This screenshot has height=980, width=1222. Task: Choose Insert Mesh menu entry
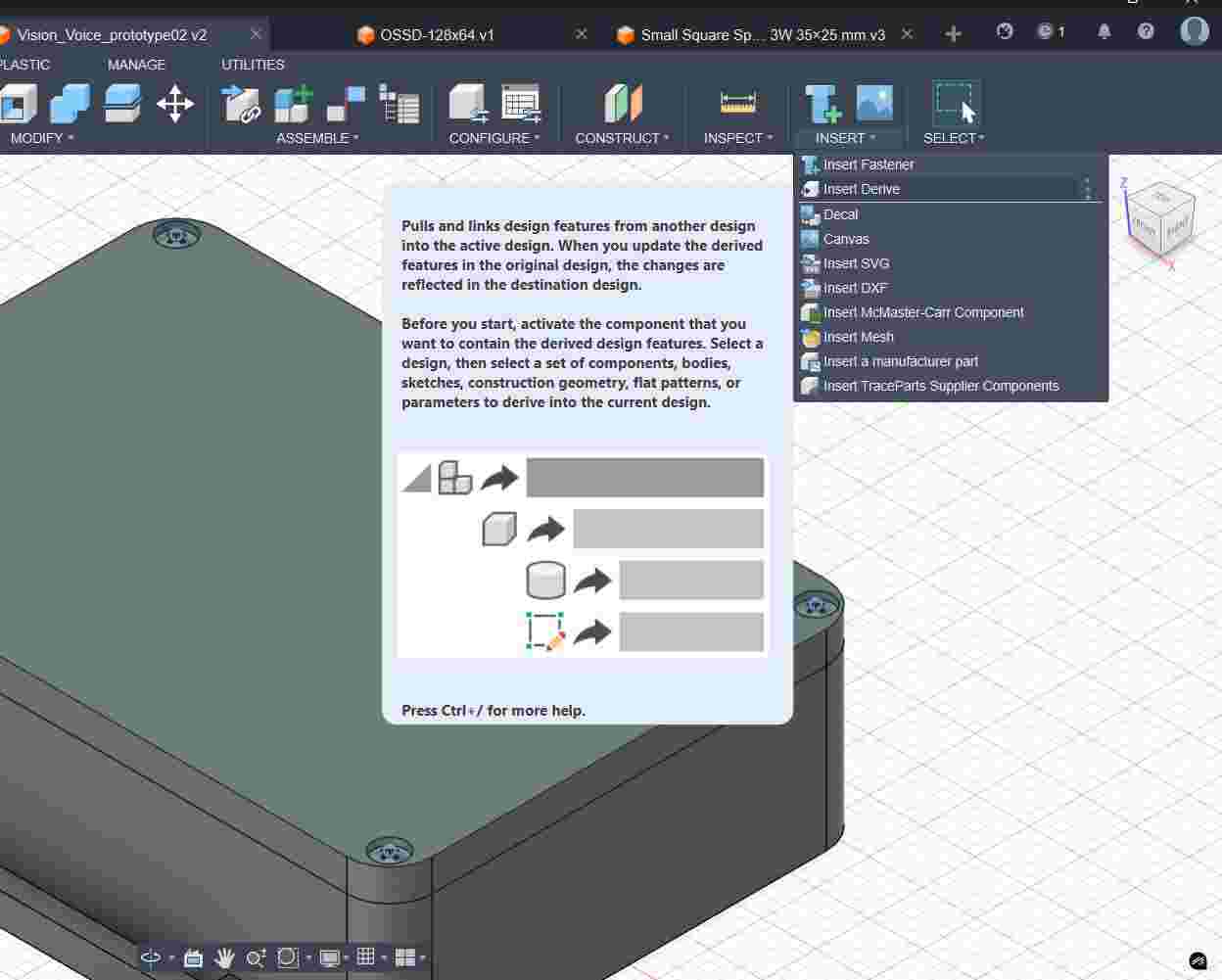[x=950, y=337]
